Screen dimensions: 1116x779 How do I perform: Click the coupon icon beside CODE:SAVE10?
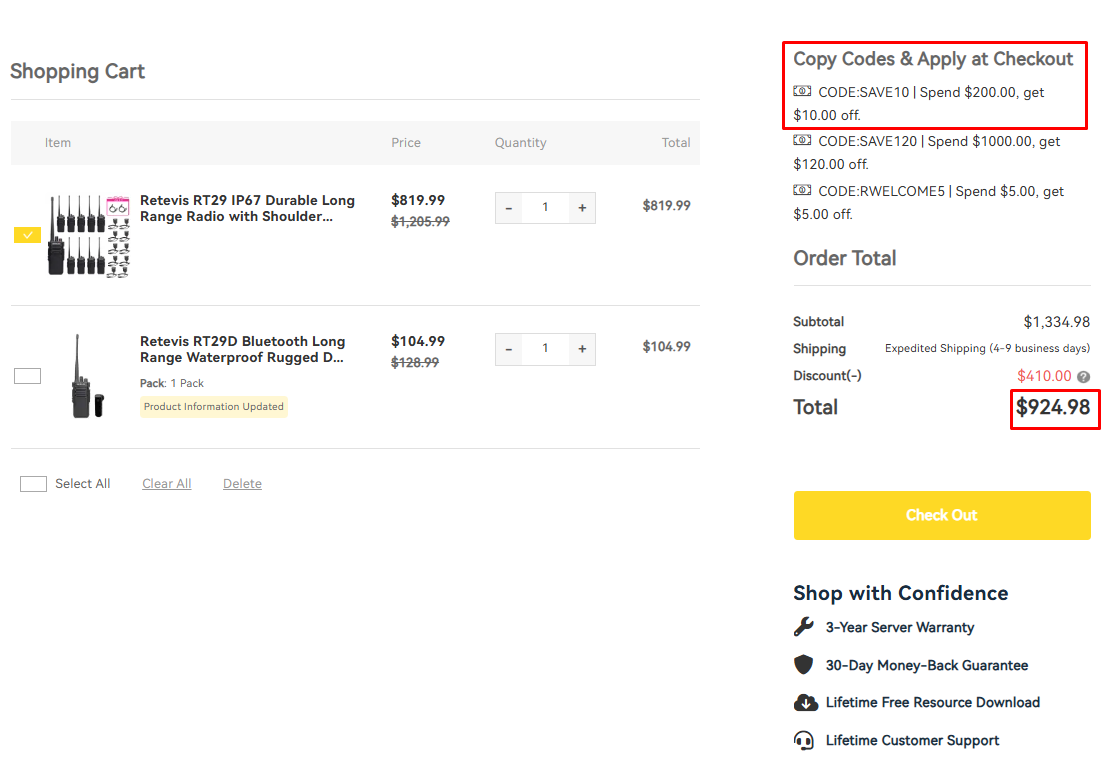coord(802,91)
